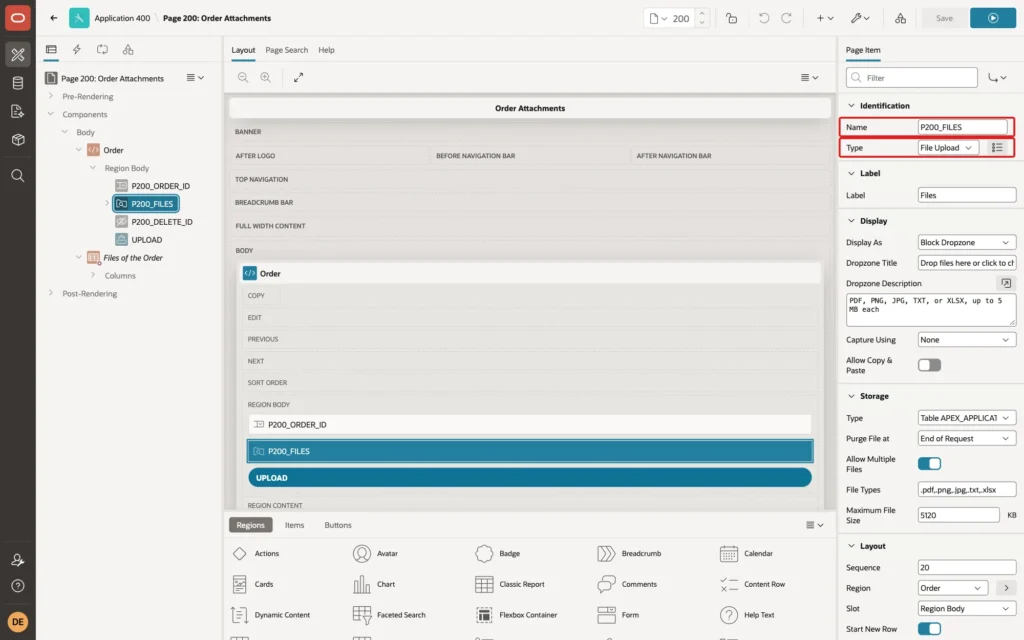The width and height of the screenshot is (1024, 640).
Task: Go back with the left arrow icon
Action: [x=54, y=18]
